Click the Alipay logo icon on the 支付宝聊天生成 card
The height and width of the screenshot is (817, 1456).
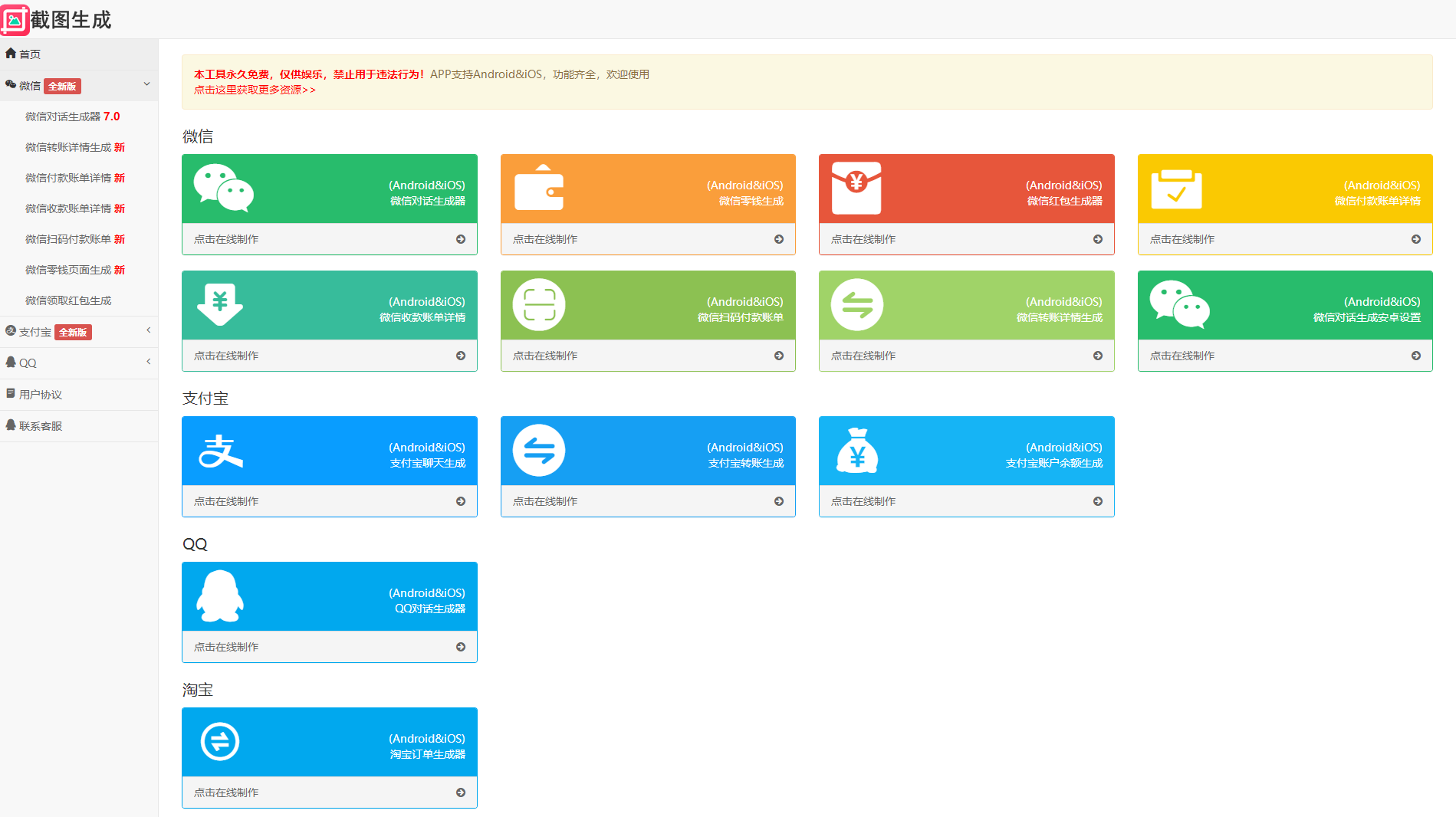[x=221, y=451]
